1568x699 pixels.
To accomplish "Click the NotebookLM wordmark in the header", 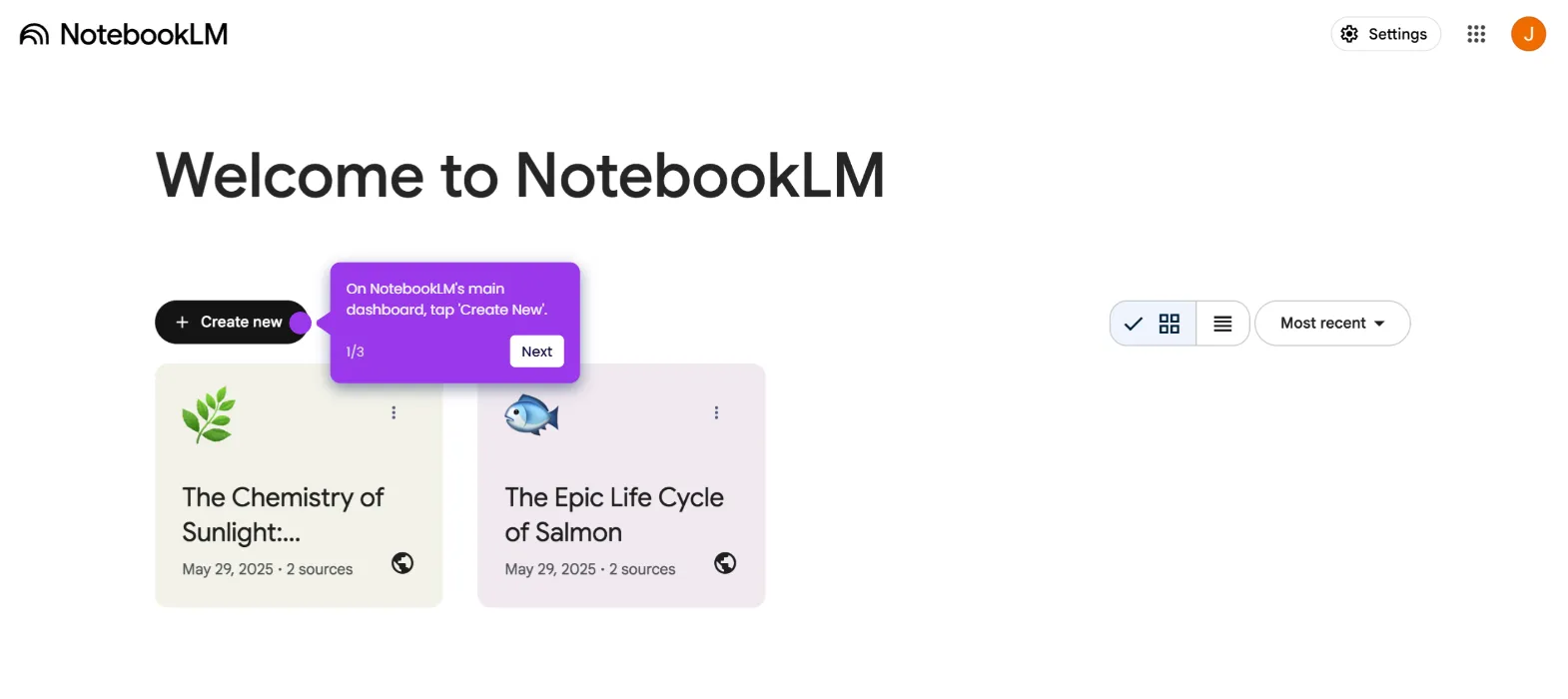I will click(144, 35).
